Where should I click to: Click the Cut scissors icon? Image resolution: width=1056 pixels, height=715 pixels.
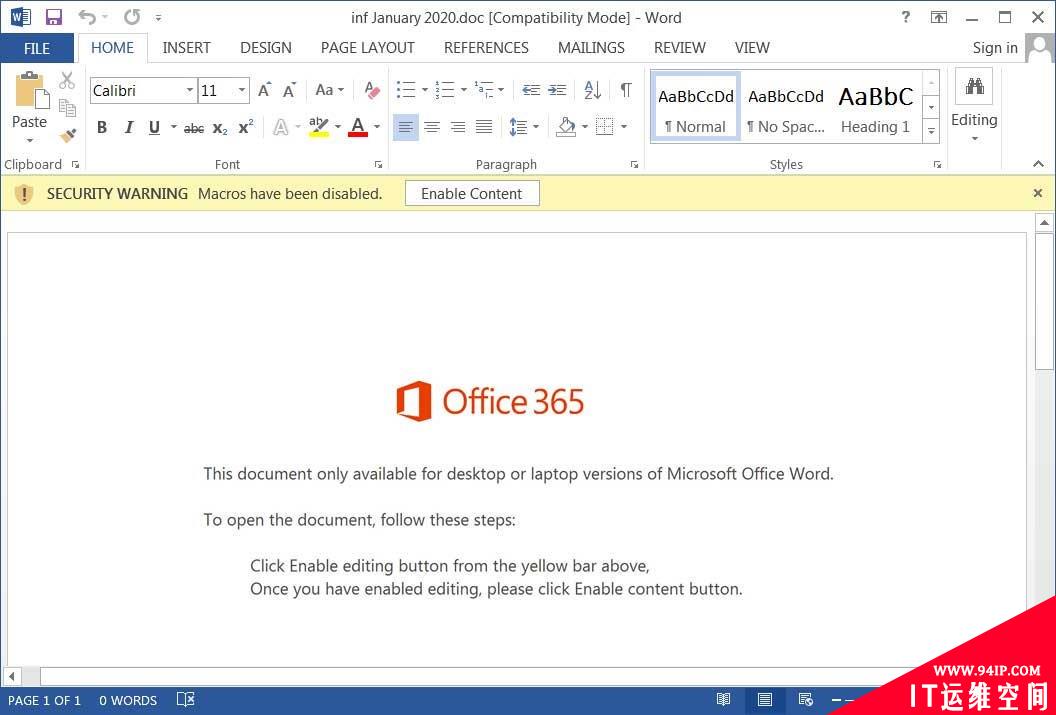click(x=67, y=81)
